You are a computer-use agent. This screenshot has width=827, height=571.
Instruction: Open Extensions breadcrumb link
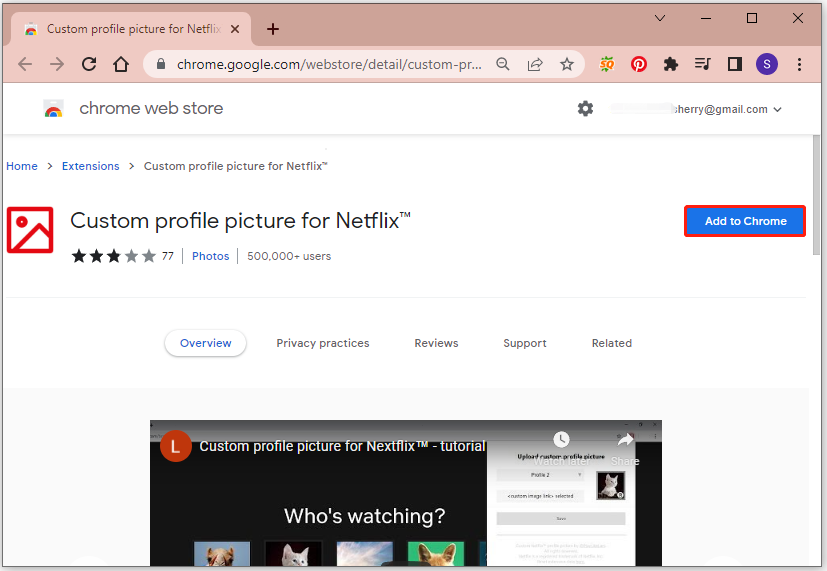tap(91, 166)
